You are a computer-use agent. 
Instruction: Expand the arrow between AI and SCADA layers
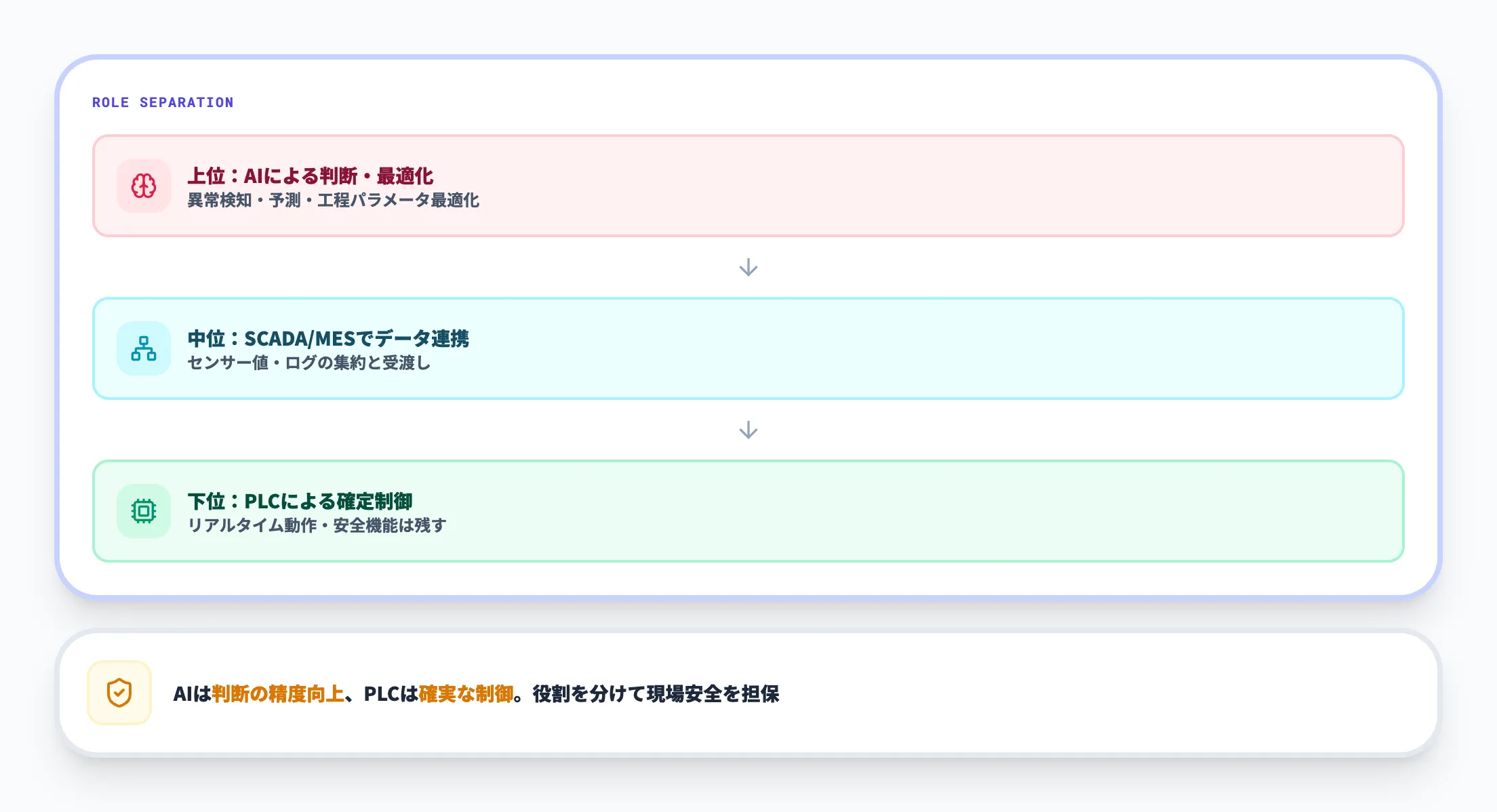748,266
